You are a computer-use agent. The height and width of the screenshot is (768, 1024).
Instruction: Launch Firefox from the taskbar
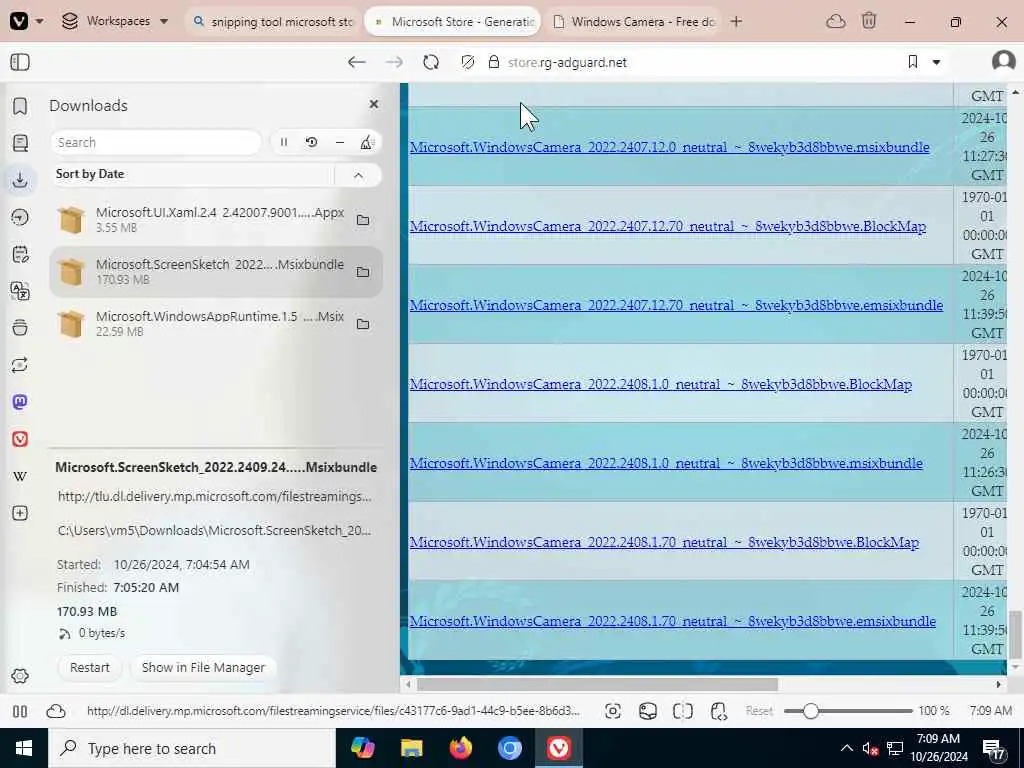460,748
